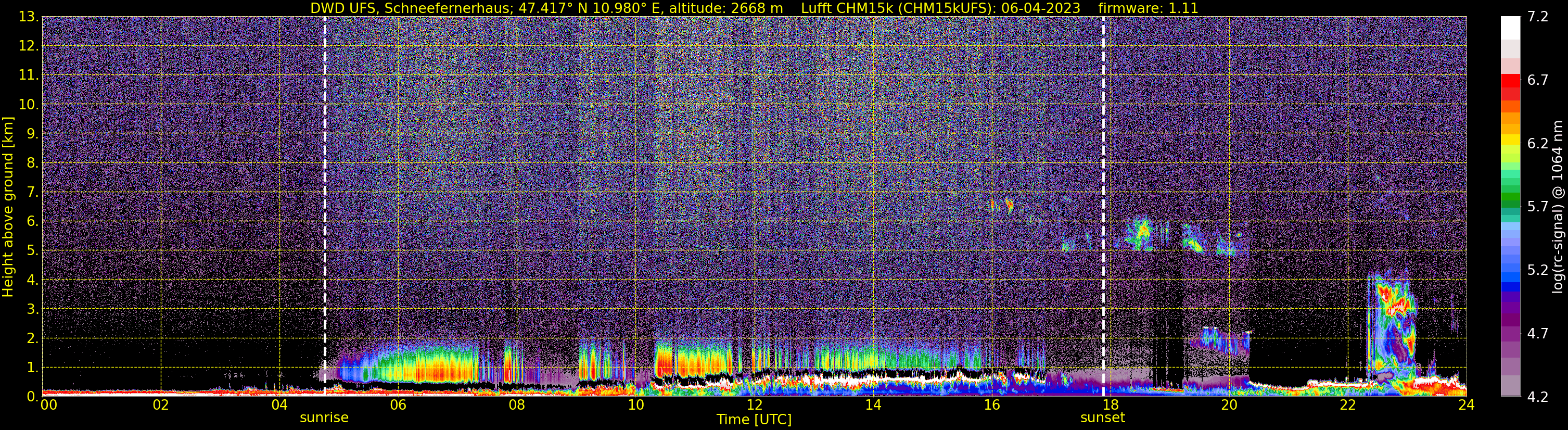Click the colorbar value label '7.2'

tap(1538, 17)
